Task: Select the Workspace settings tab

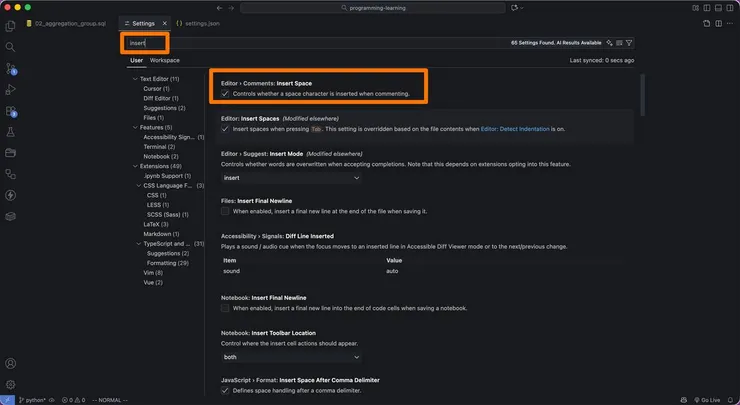Action: (165, 60)
